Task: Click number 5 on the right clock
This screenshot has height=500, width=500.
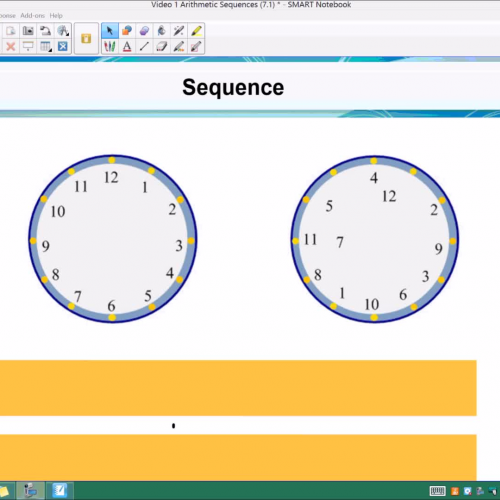Action: (329, 206)
